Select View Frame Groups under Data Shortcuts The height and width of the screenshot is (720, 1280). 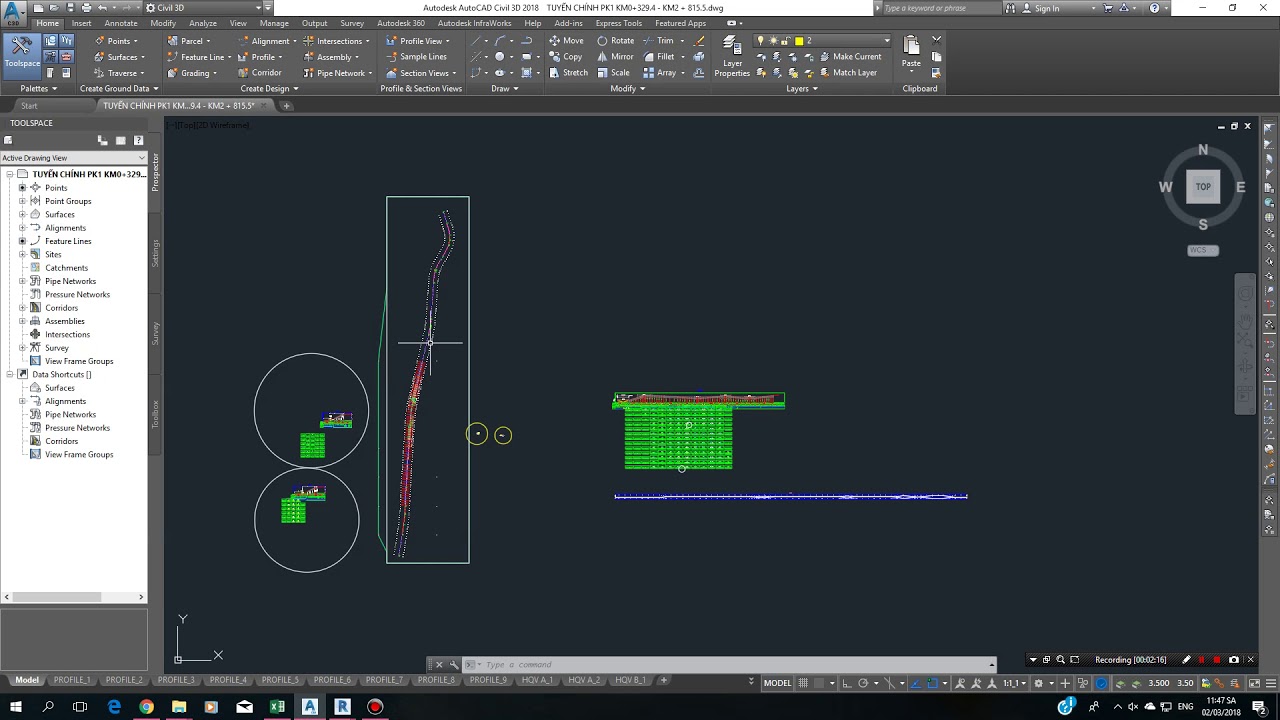coord(79,454)
